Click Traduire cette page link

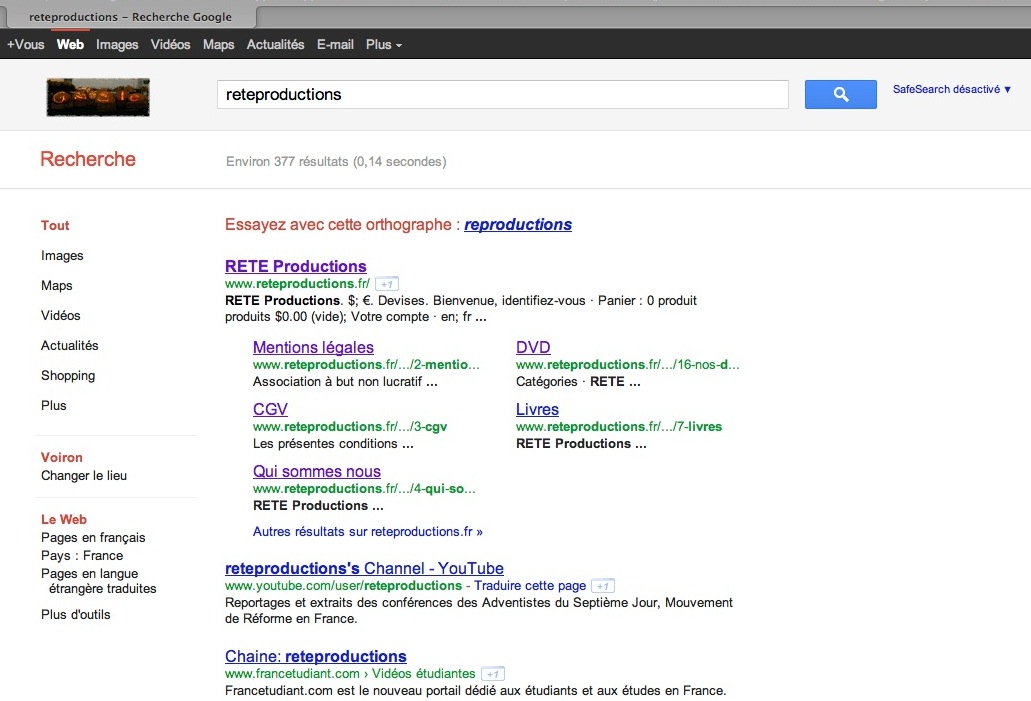530,585
